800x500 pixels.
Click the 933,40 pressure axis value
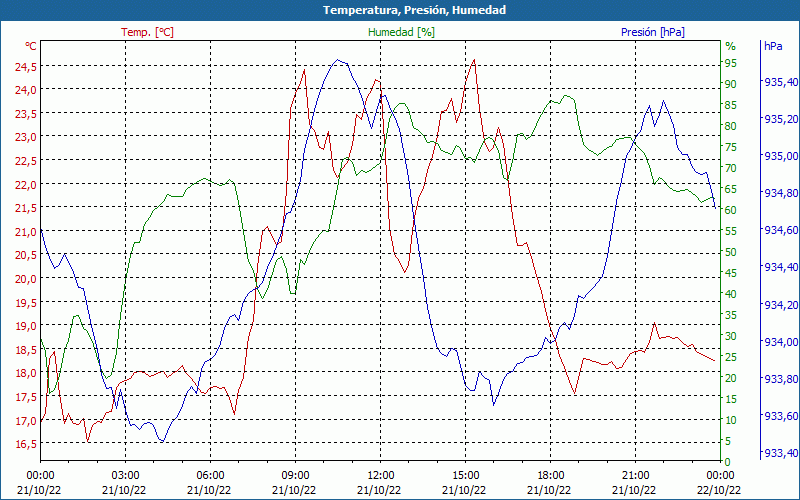[x=780, y=453]
